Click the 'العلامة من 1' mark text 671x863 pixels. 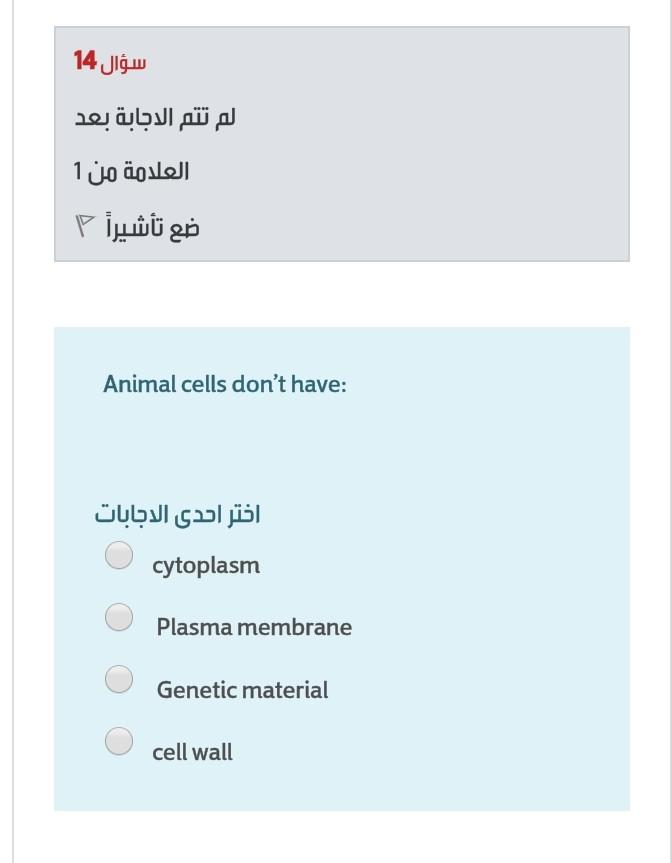pyautogui.click(x=131, y=172)
